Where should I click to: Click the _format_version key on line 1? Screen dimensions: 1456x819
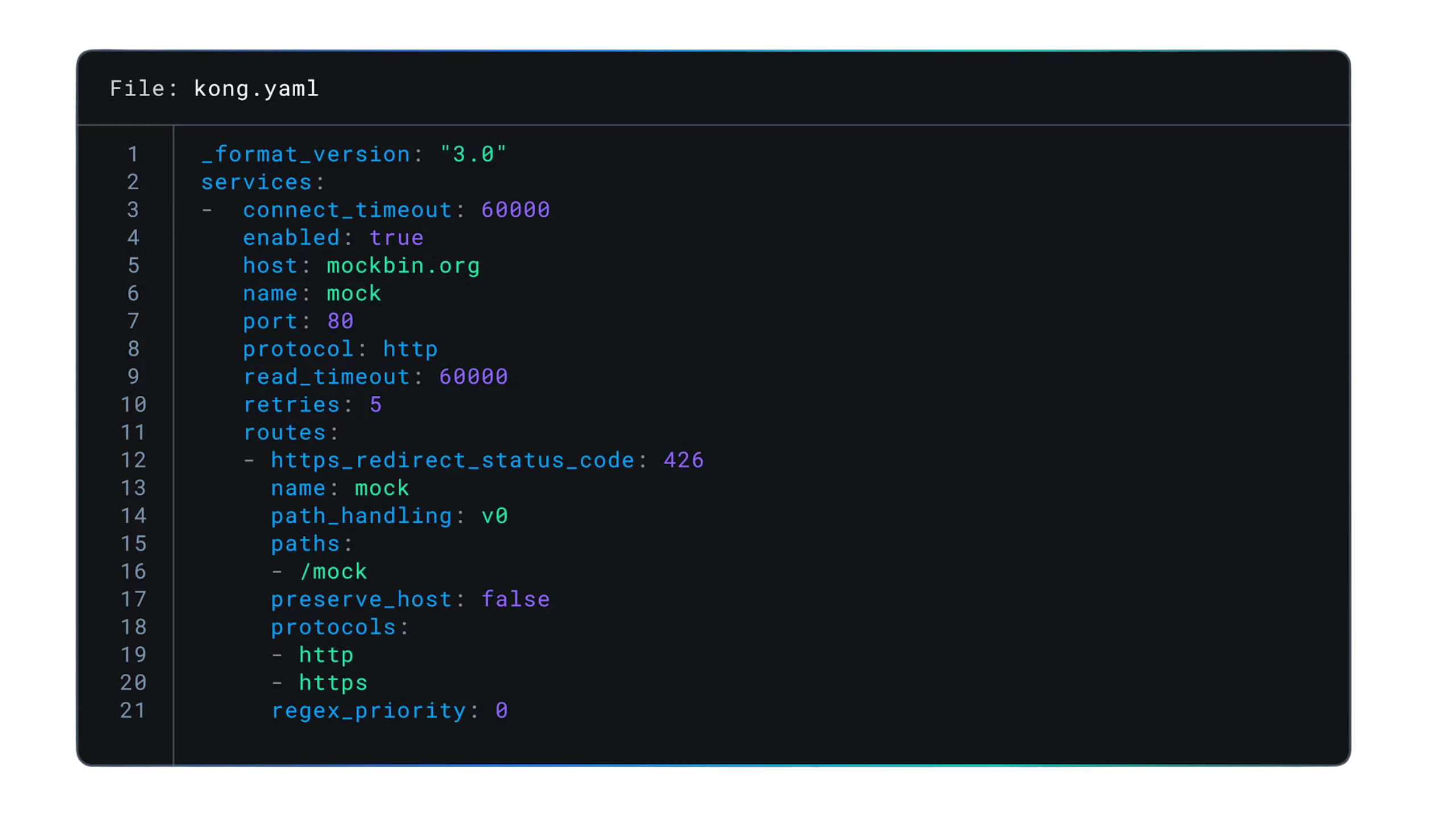click(305, 154)
